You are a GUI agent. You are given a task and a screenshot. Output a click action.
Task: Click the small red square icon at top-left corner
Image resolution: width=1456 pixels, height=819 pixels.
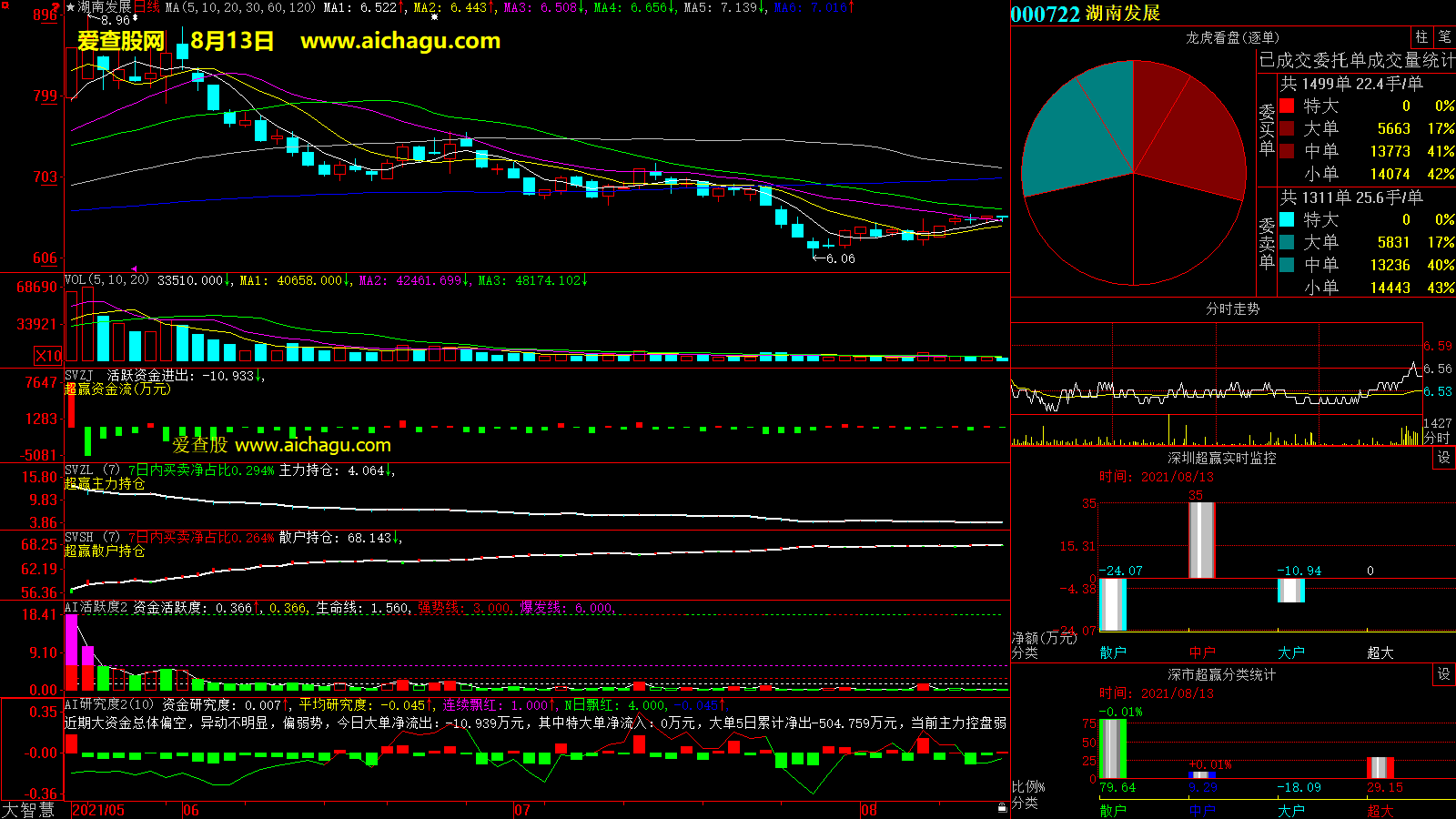click(5, 5)
